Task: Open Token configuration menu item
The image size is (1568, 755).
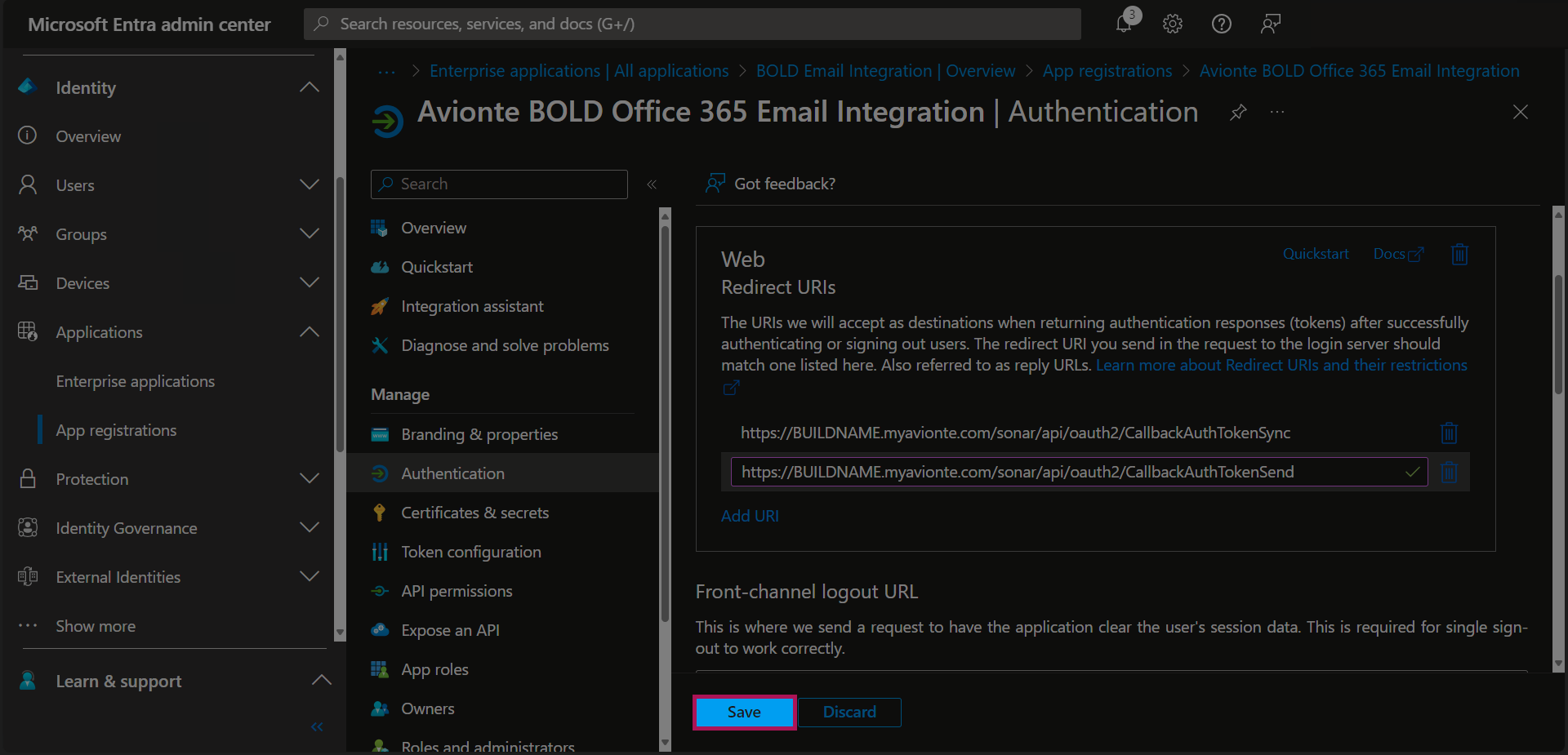Action: pos(470,552)
